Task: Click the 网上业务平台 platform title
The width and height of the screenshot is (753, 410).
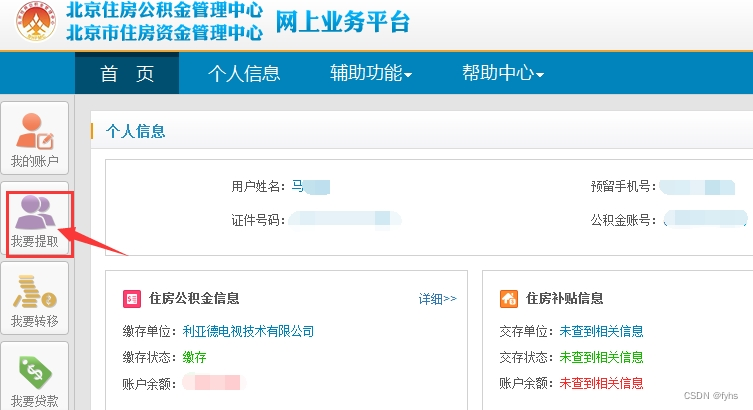Action: (x=342, y=22)
